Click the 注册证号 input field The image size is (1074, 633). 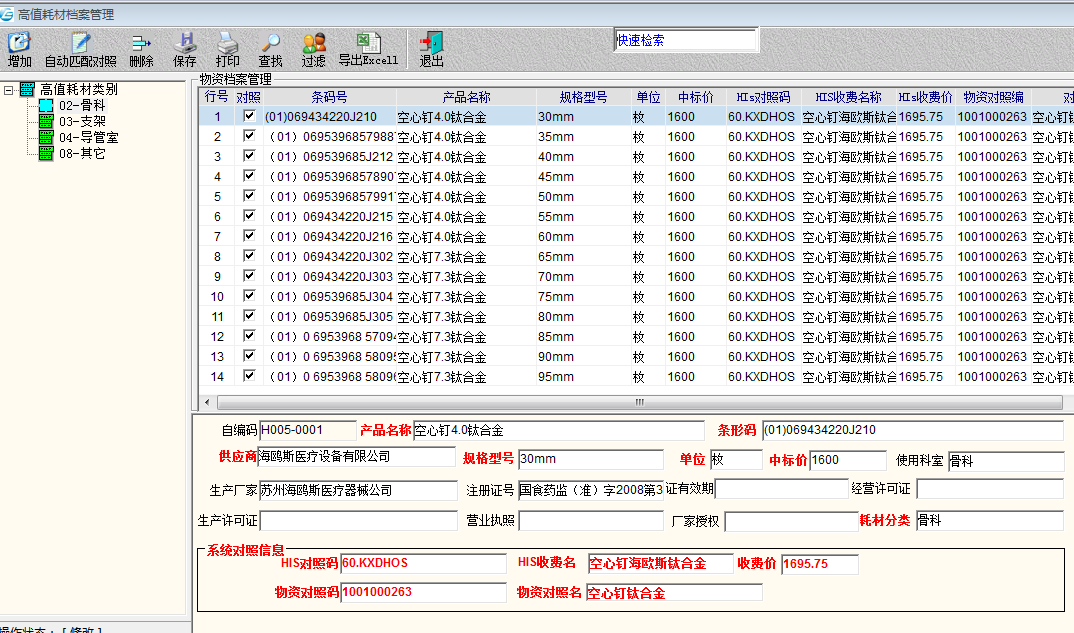click(591, 491)
